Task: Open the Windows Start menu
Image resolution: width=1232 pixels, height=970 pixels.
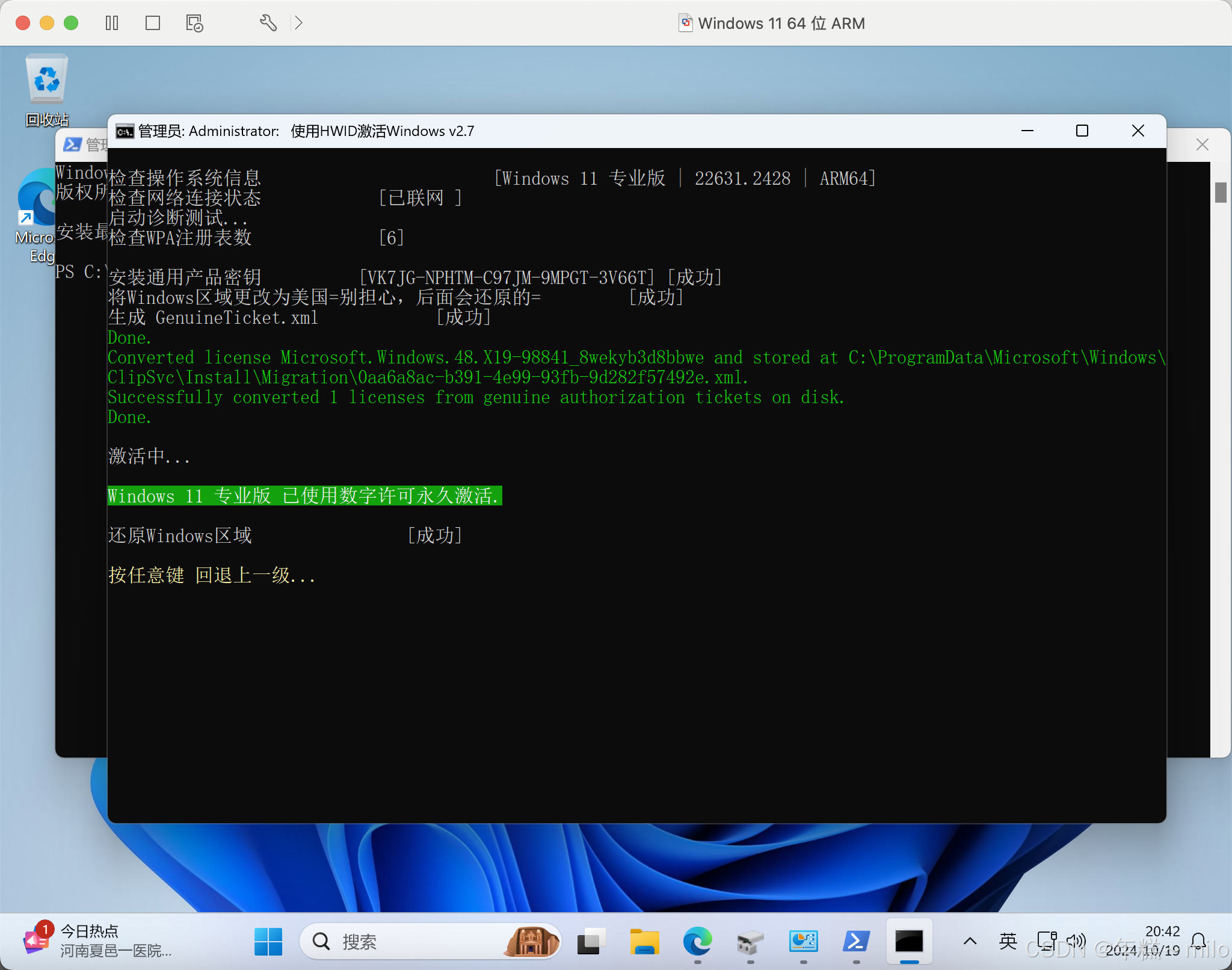Action: click(x=268, y=941)
